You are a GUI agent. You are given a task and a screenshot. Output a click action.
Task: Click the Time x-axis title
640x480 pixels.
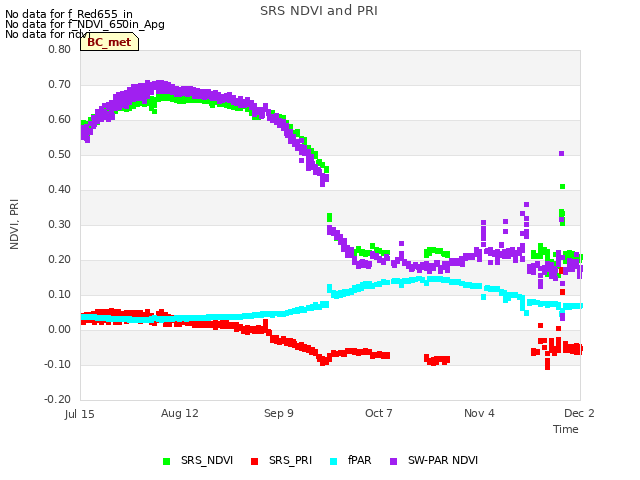coord(566,429)
